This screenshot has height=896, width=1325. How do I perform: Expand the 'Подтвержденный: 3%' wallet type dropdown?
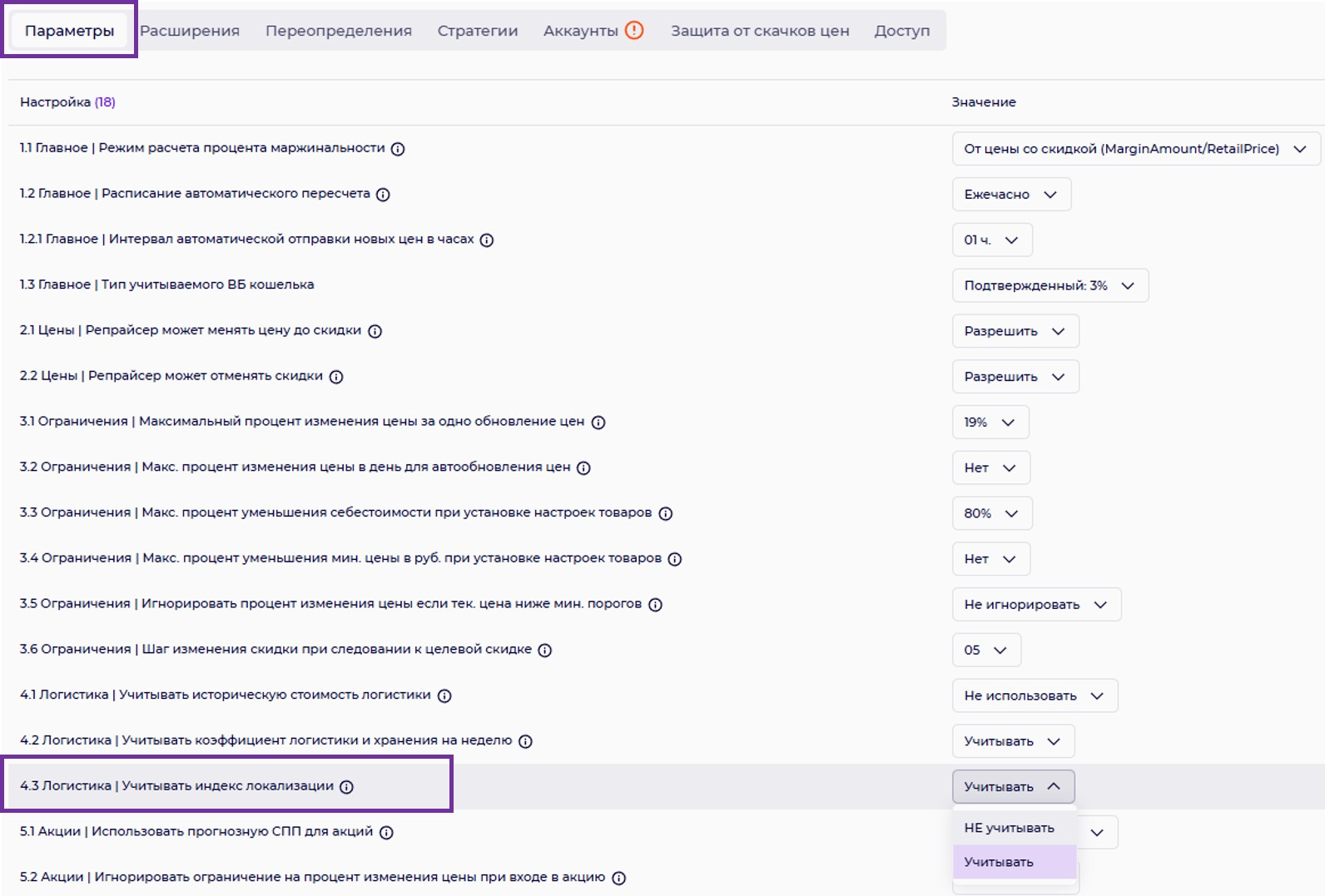tap(1050, 285)
